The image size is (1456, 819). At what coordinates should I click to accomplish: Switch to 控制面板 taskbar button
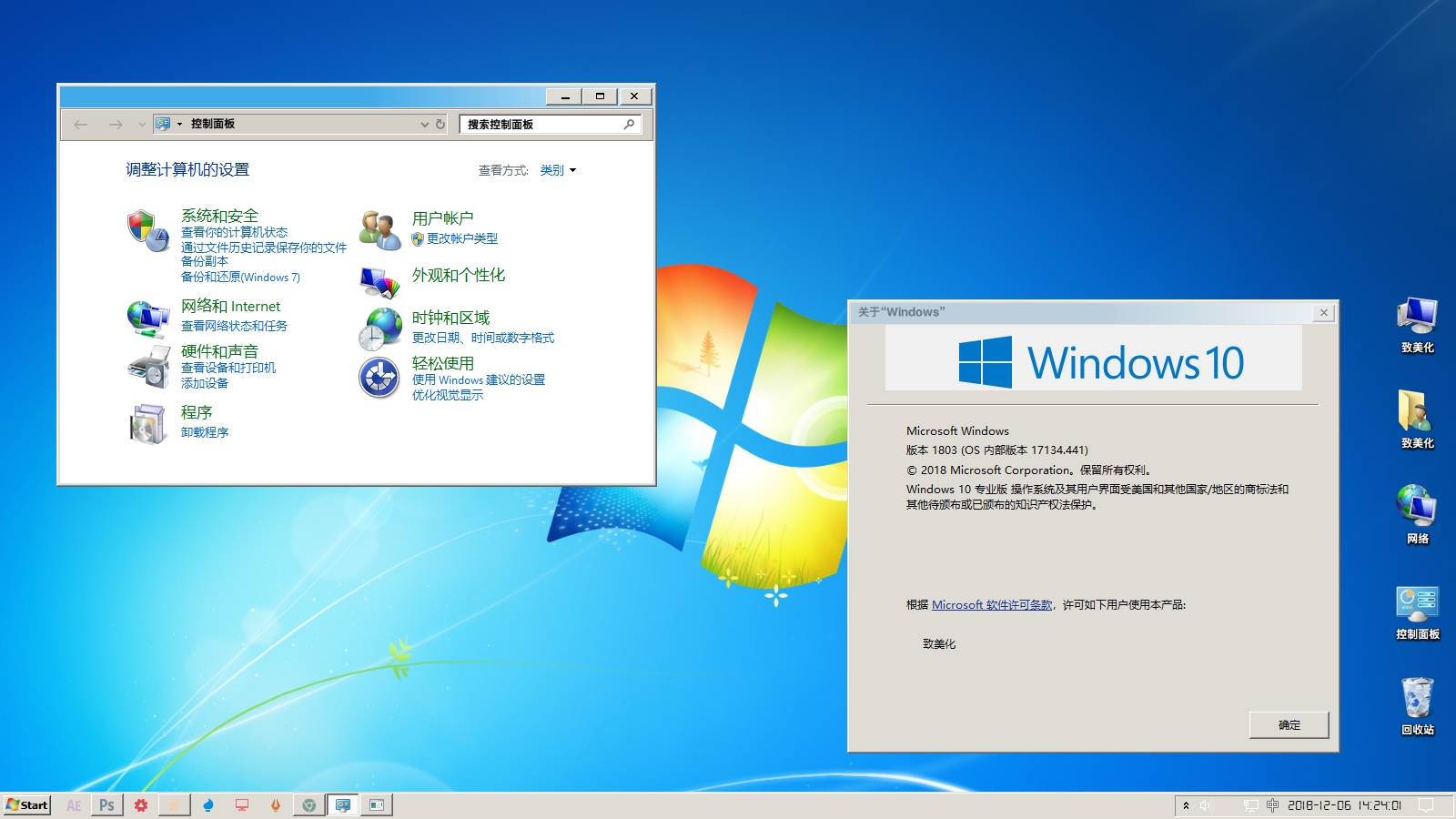pyautogui.click(x=343, y=805)
